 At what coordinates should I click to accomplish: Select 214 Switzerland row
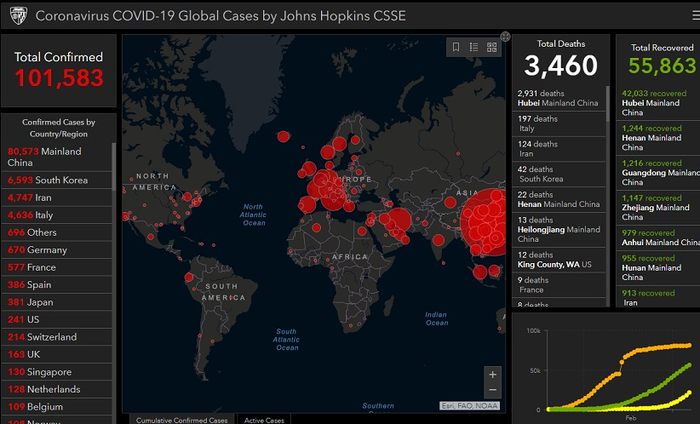(56, 337)
